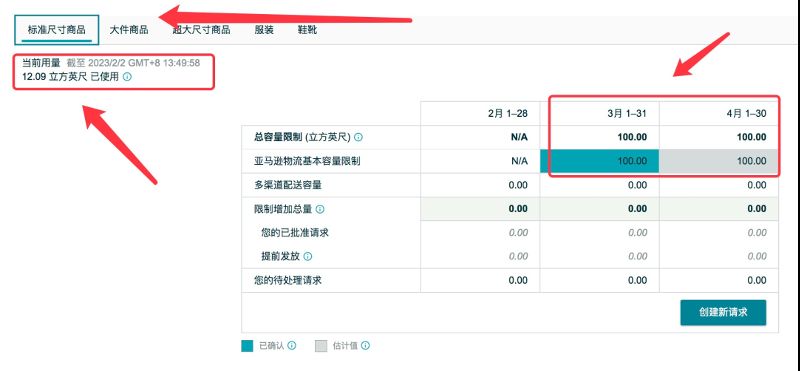Show info tooltip for 提前发放
This screenshot has width=800, height=371.
click(308, 257)
